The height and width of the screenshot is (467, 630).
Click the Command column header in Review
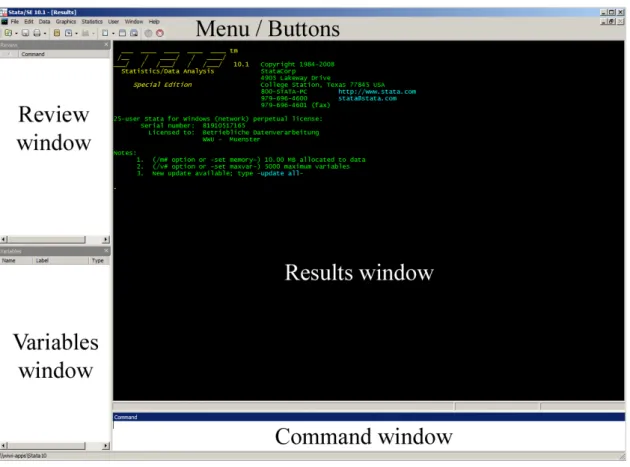click(64, 54)
